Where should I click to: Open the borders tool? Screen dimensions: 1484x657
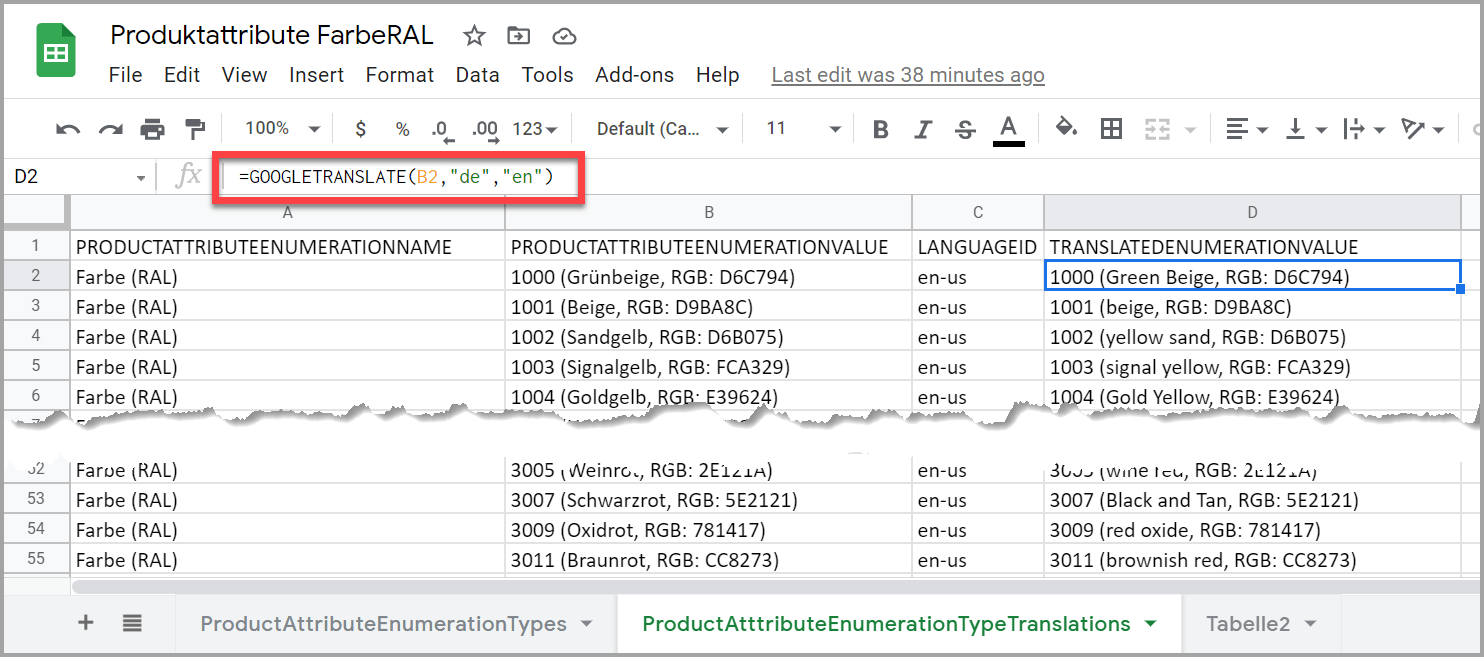[1111, 129]
